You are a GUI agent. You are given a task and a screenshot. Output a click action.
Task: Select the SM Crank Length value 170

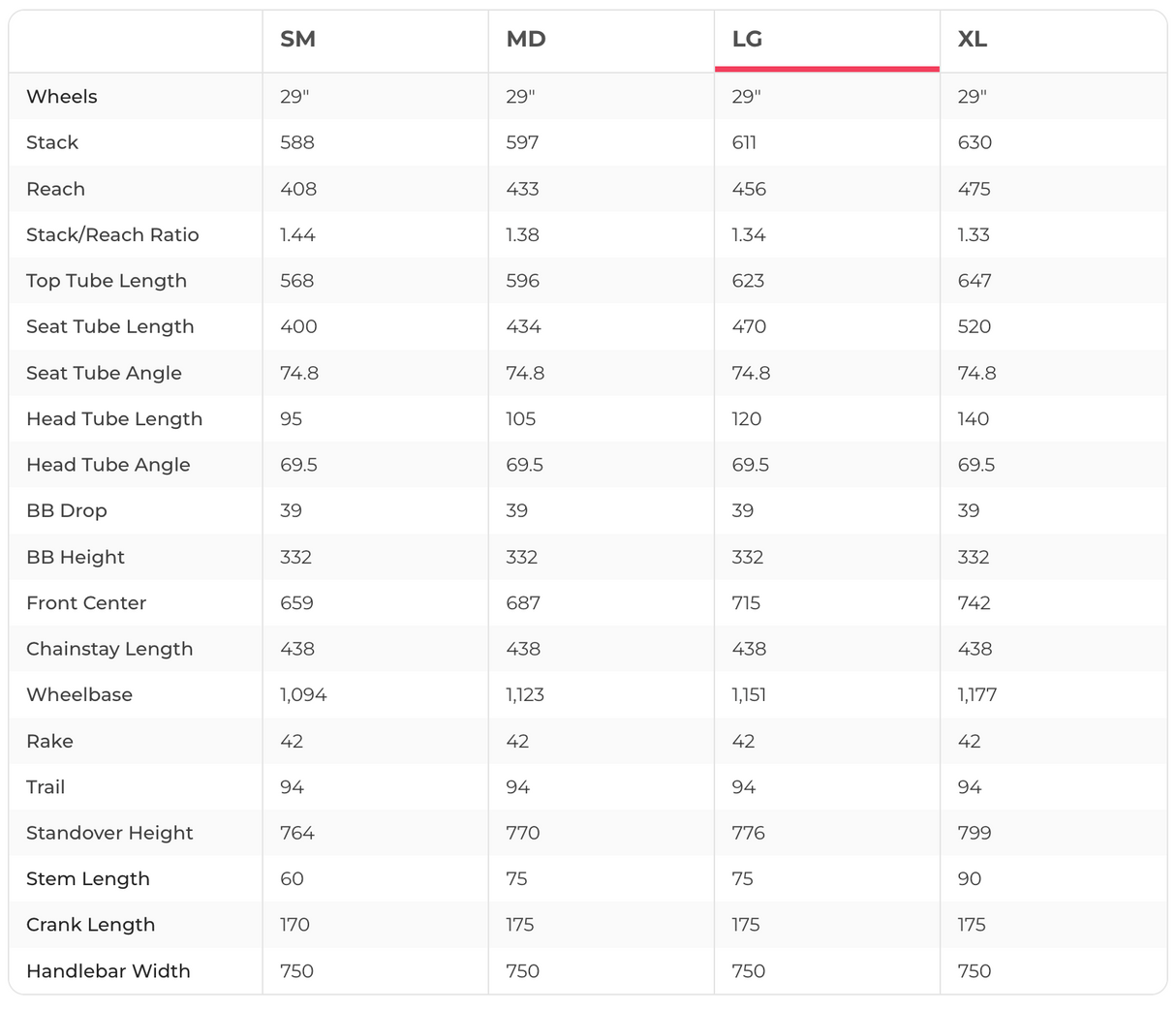tap(294, 925)
